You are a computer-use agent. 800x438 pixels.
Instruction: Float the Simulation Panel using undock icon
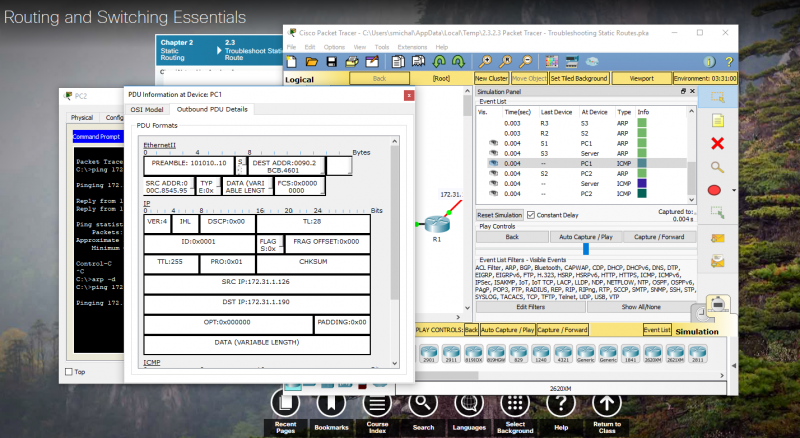[683, 91]
